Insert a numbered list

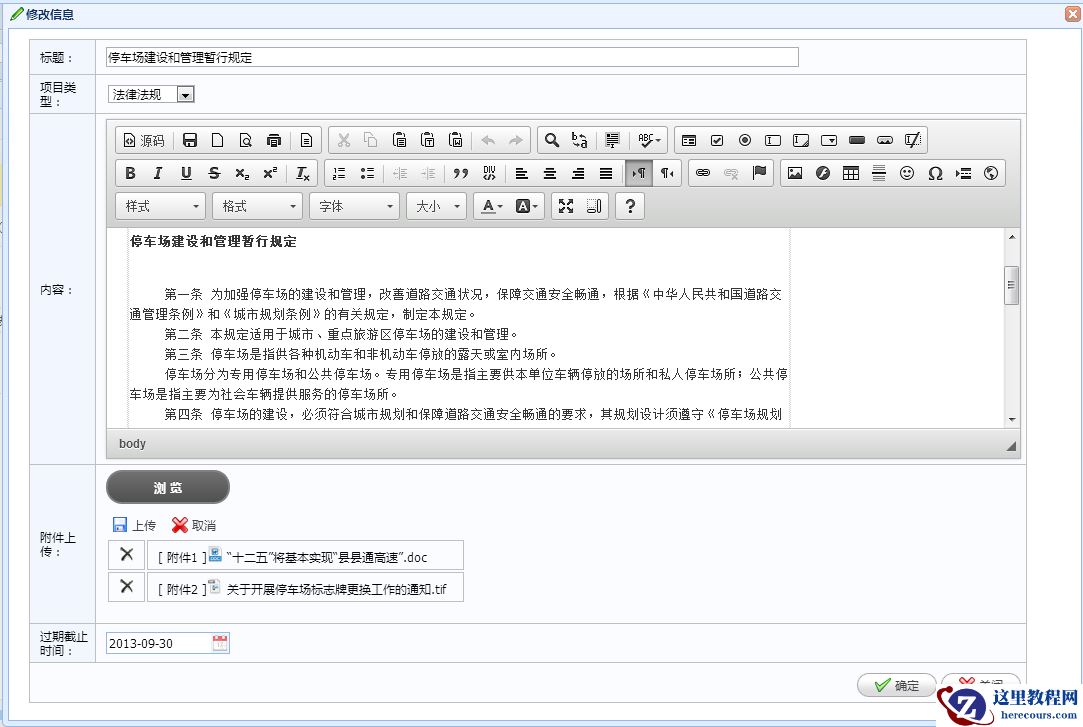click(339, 173)
